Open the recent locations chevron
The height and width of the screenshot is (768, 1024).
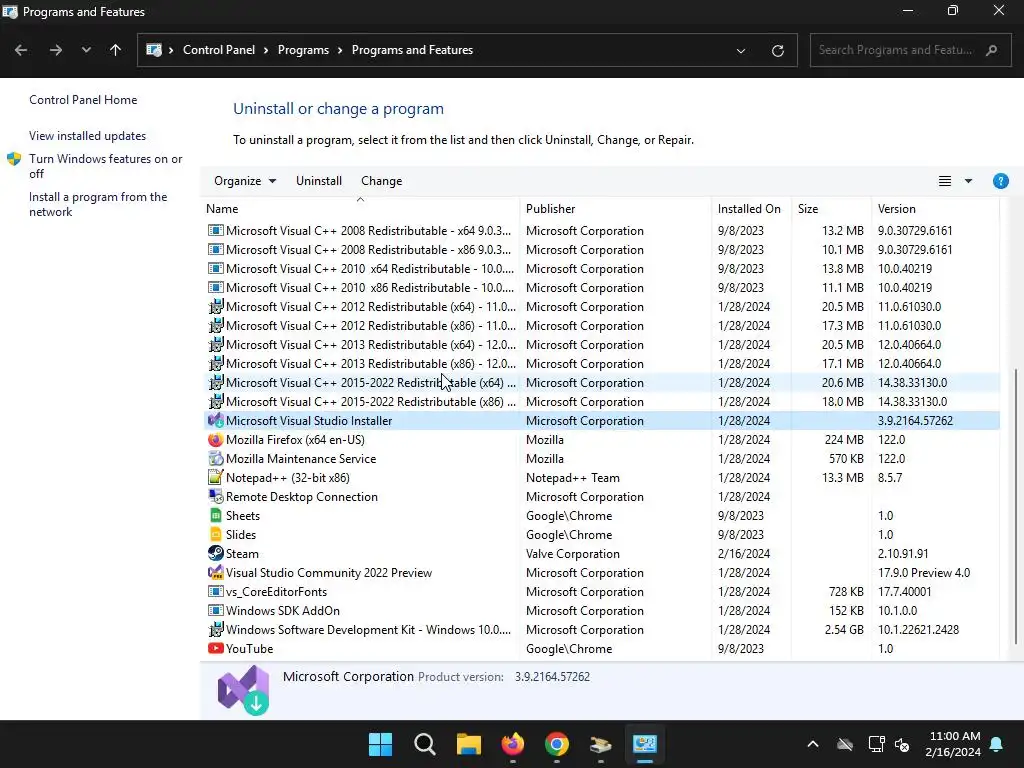[86, 50]
